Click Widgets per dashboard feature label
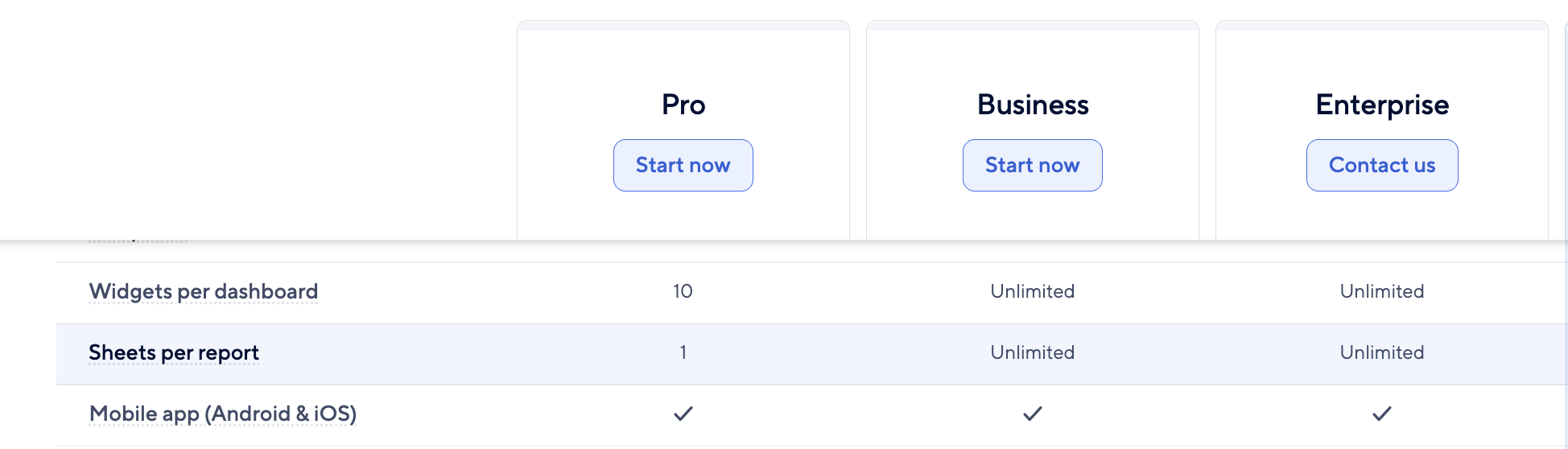The width and height of the screenshot is (1568, 449). coord(203,291)
